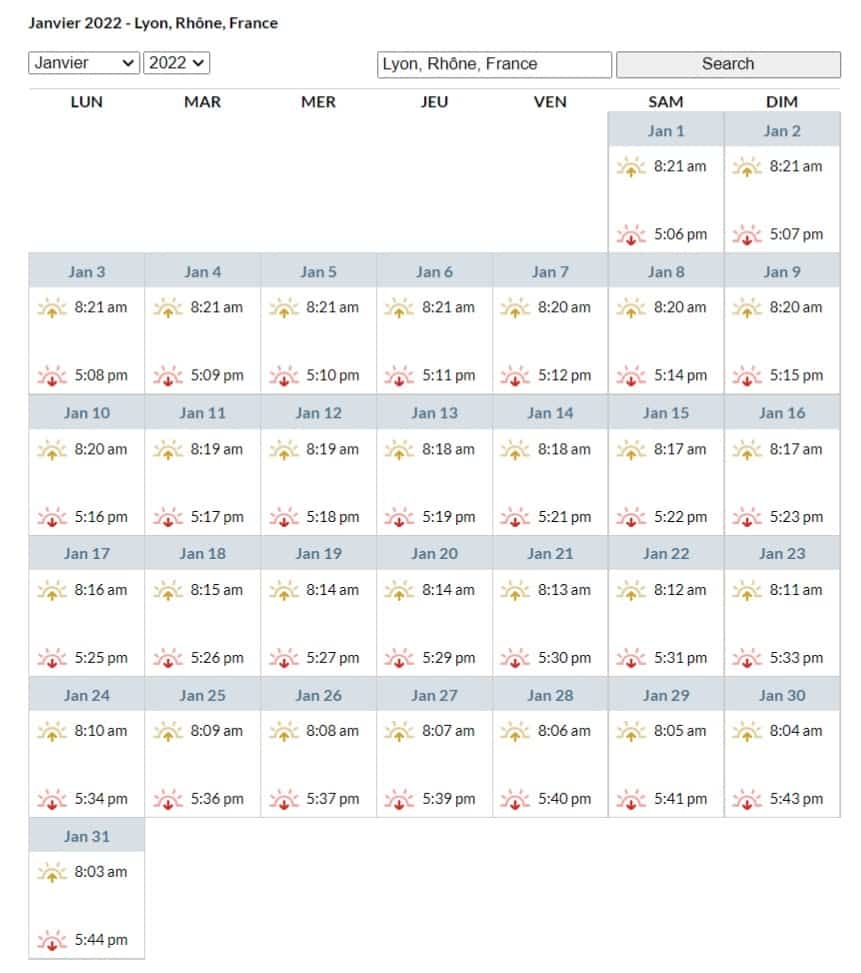This screenshot has height=973, width=861.
Task: Select the Jan 24 date header
Action: pos(87,695)
